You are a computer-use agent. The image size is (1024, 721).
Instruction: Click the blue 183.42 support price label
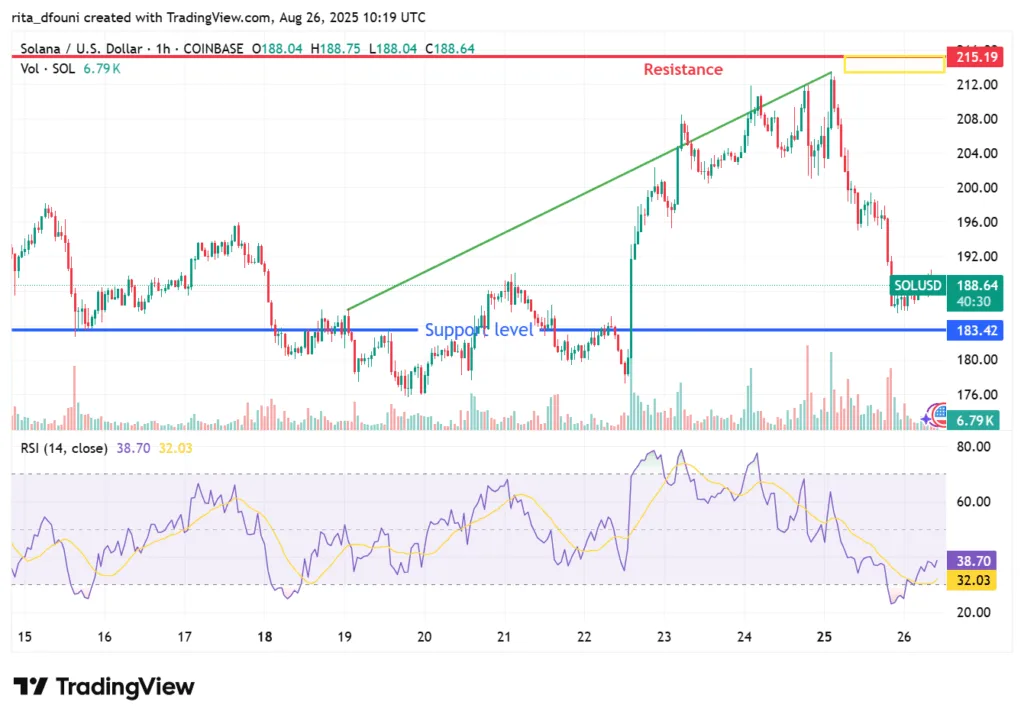(976, 330)
